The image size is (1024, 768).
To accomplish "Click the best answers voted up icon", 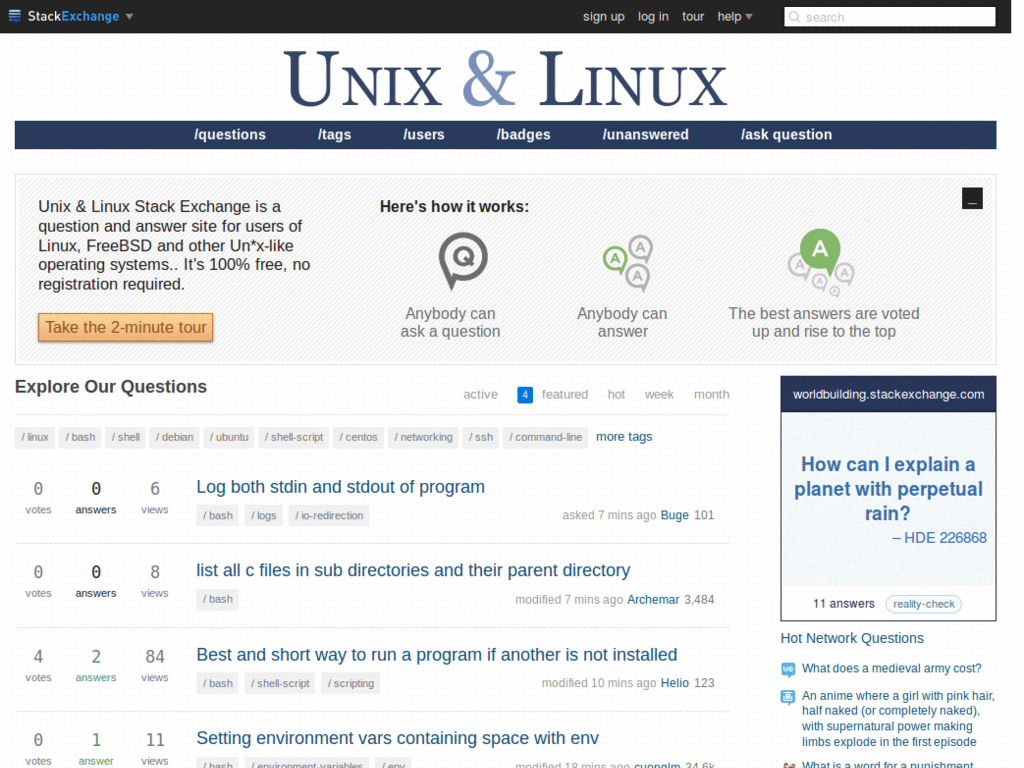I will coord(821,262).
